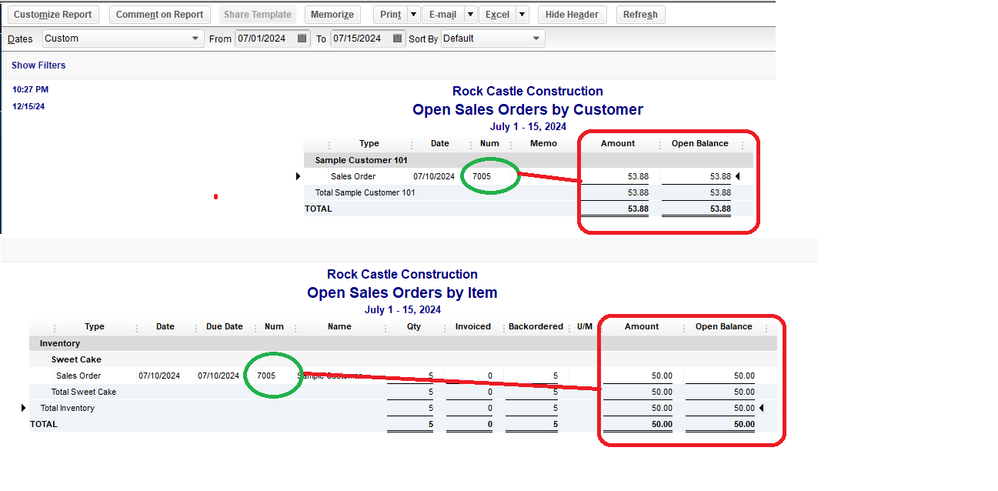Click the Print button
998x491 pixels.
coord(390,15)
